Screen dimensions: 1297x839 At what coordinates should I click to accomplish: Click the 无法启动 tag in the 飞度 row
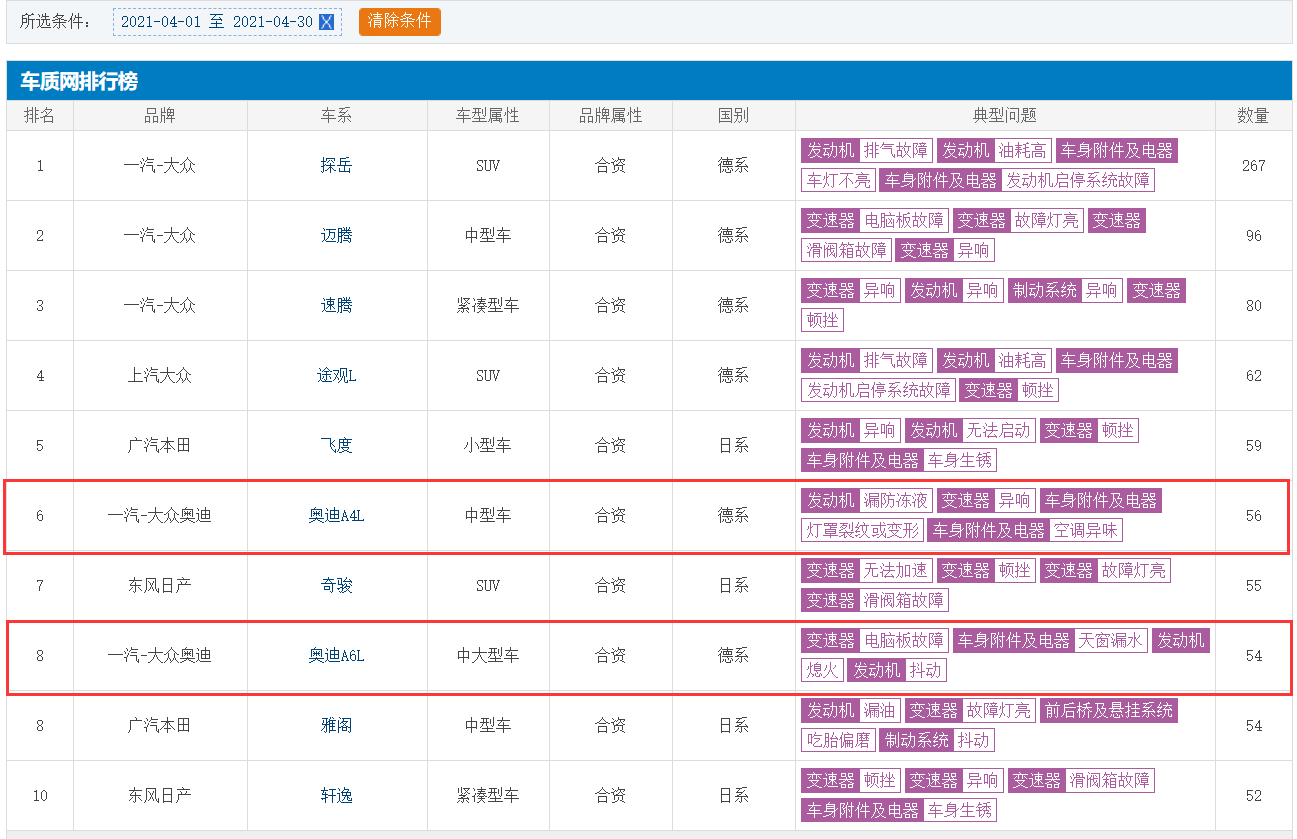(x=998, y=431)
